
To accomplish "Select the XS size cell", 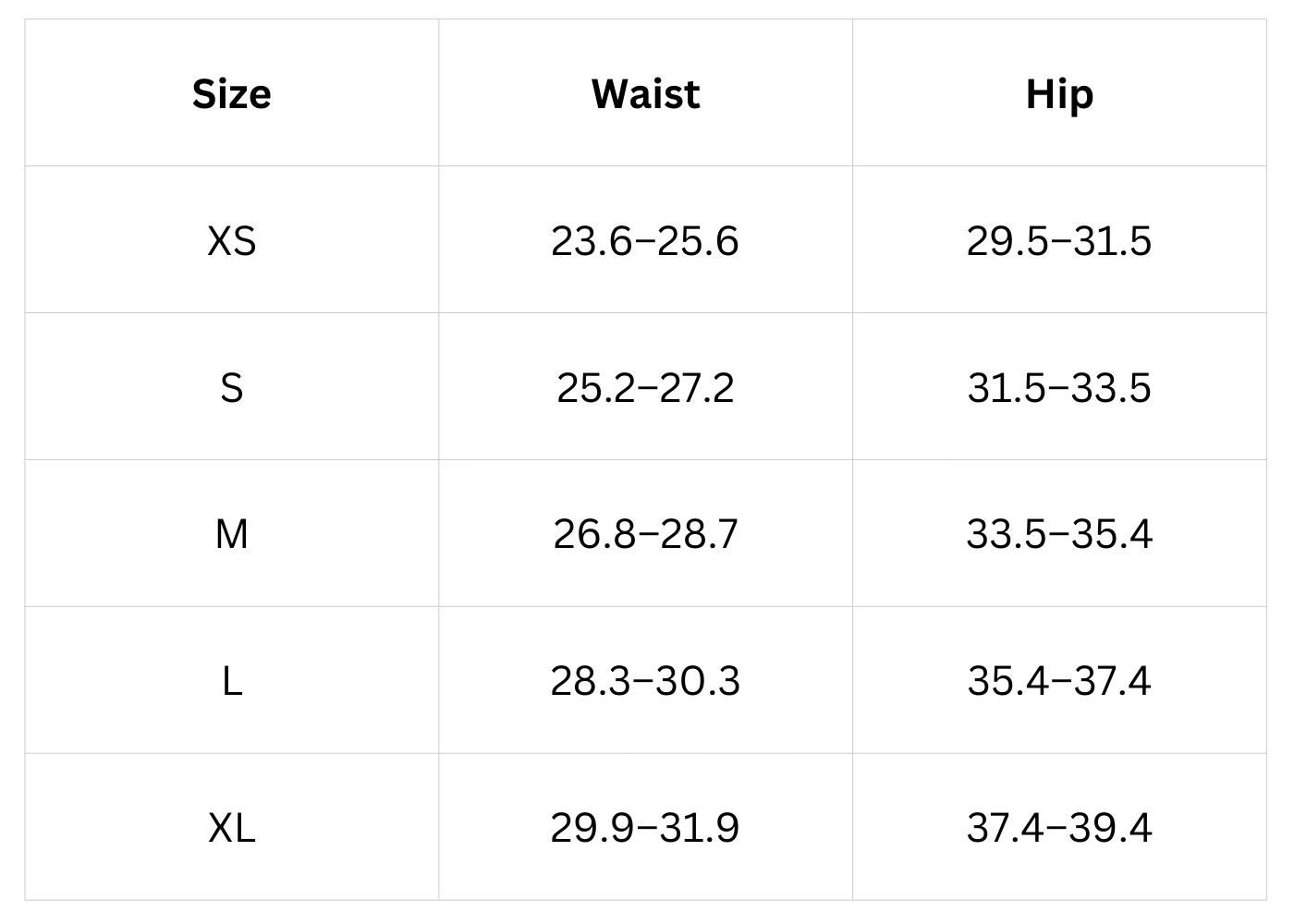I will [231, 241].
